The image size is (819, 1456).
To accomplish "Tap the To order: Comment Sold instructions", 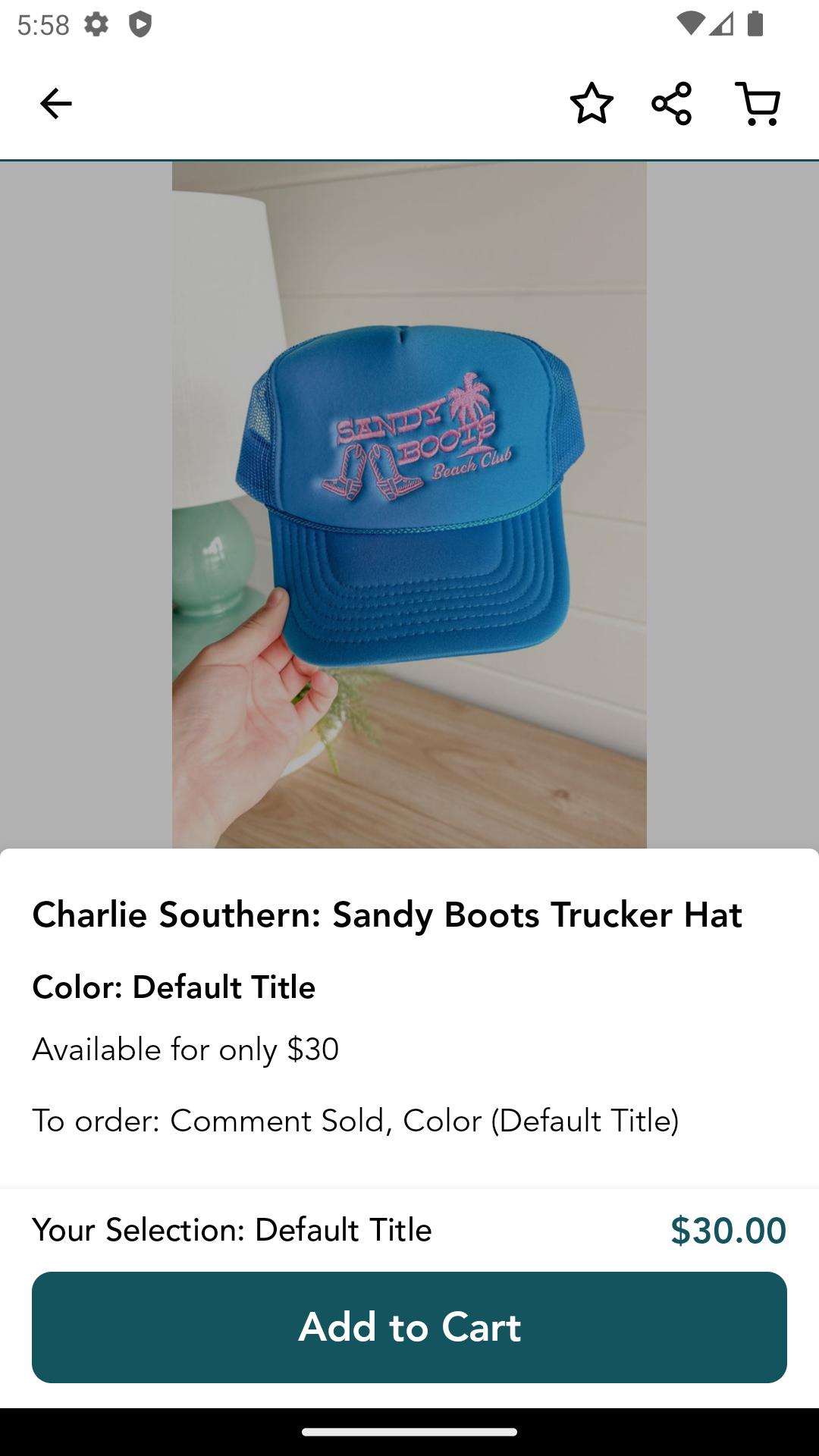I will point(356,1120).
